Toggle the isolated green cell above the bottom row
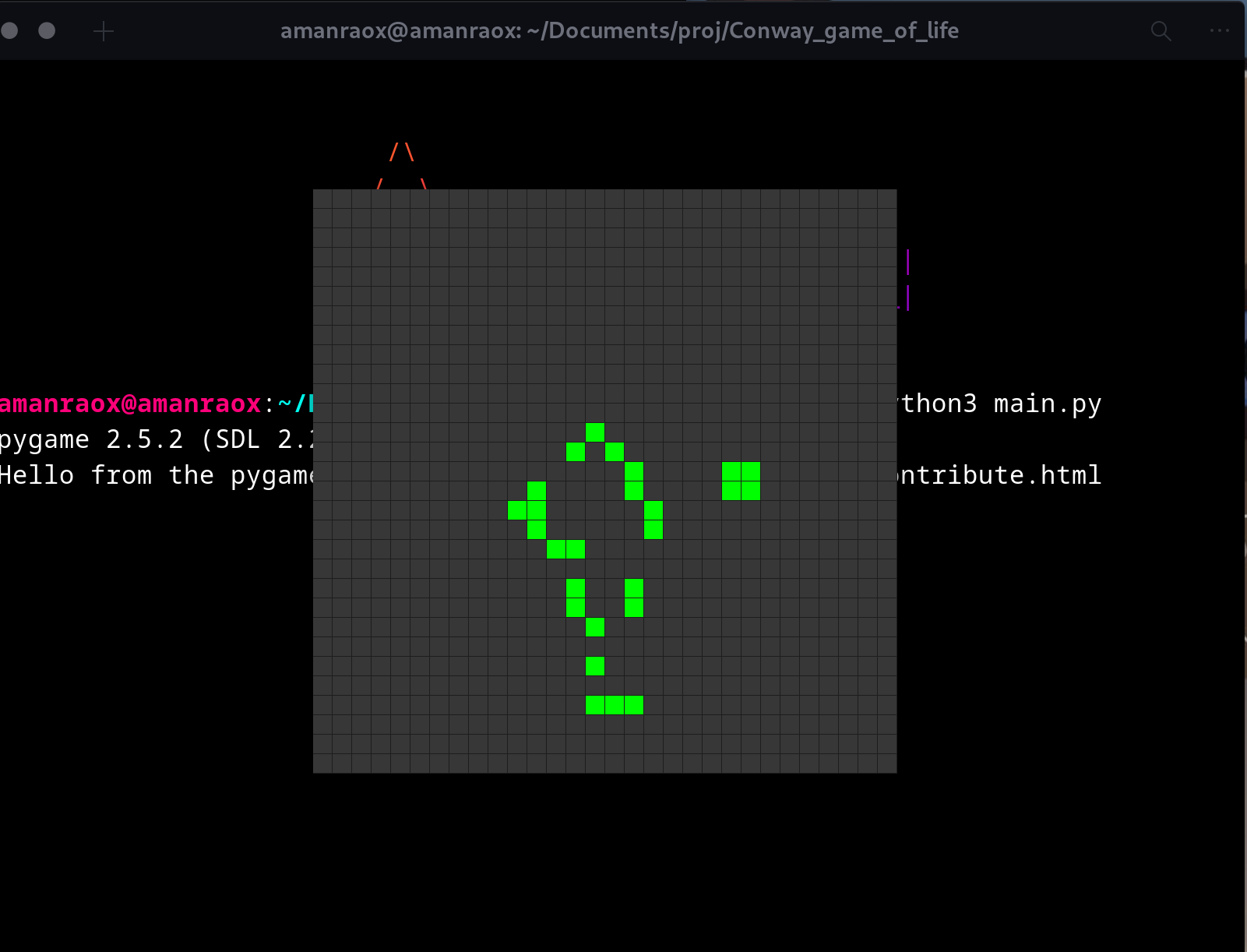This screenshot has height=952, width=1247. [595, 666]
